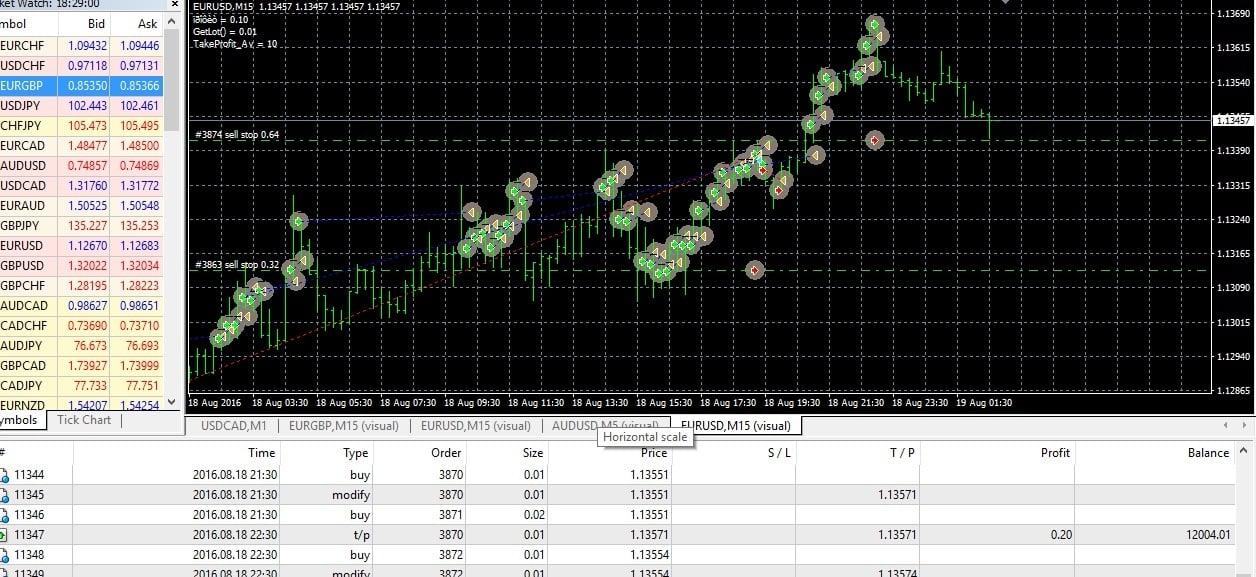Switch to the Tick Chart tab
The height and width of the screenshot is (577, 1256).
point(83,420)
